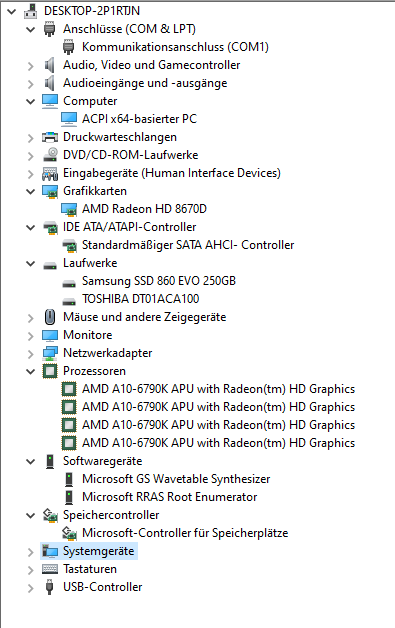Viewport: 395px width, 628px height.
Task: Select the Eingabegeräte (Human Interface Devices) label
Action: click(172, 173)
